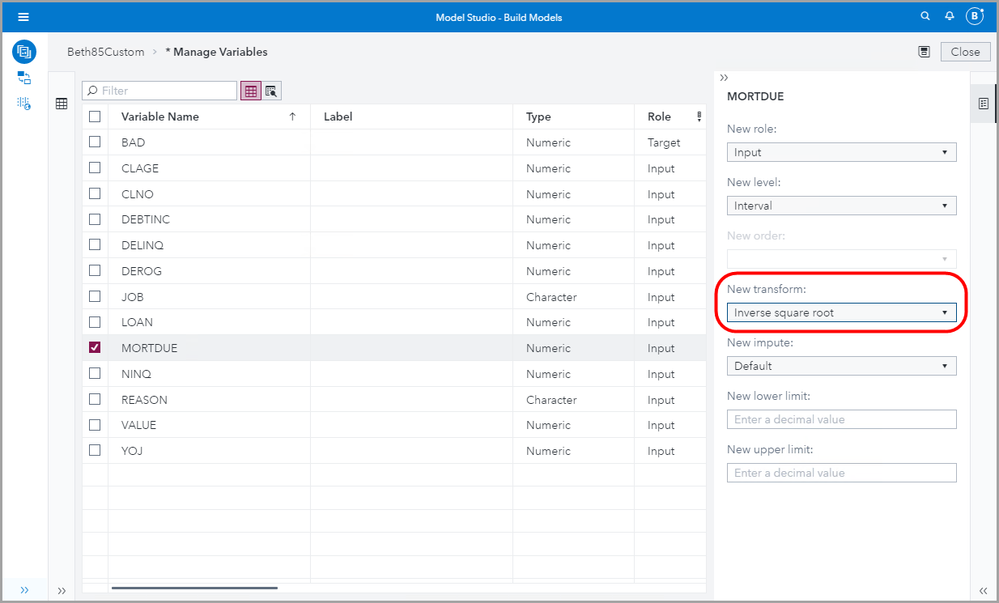
Task: Check the CLAGE variable checkbox
Action: (95, 168)
